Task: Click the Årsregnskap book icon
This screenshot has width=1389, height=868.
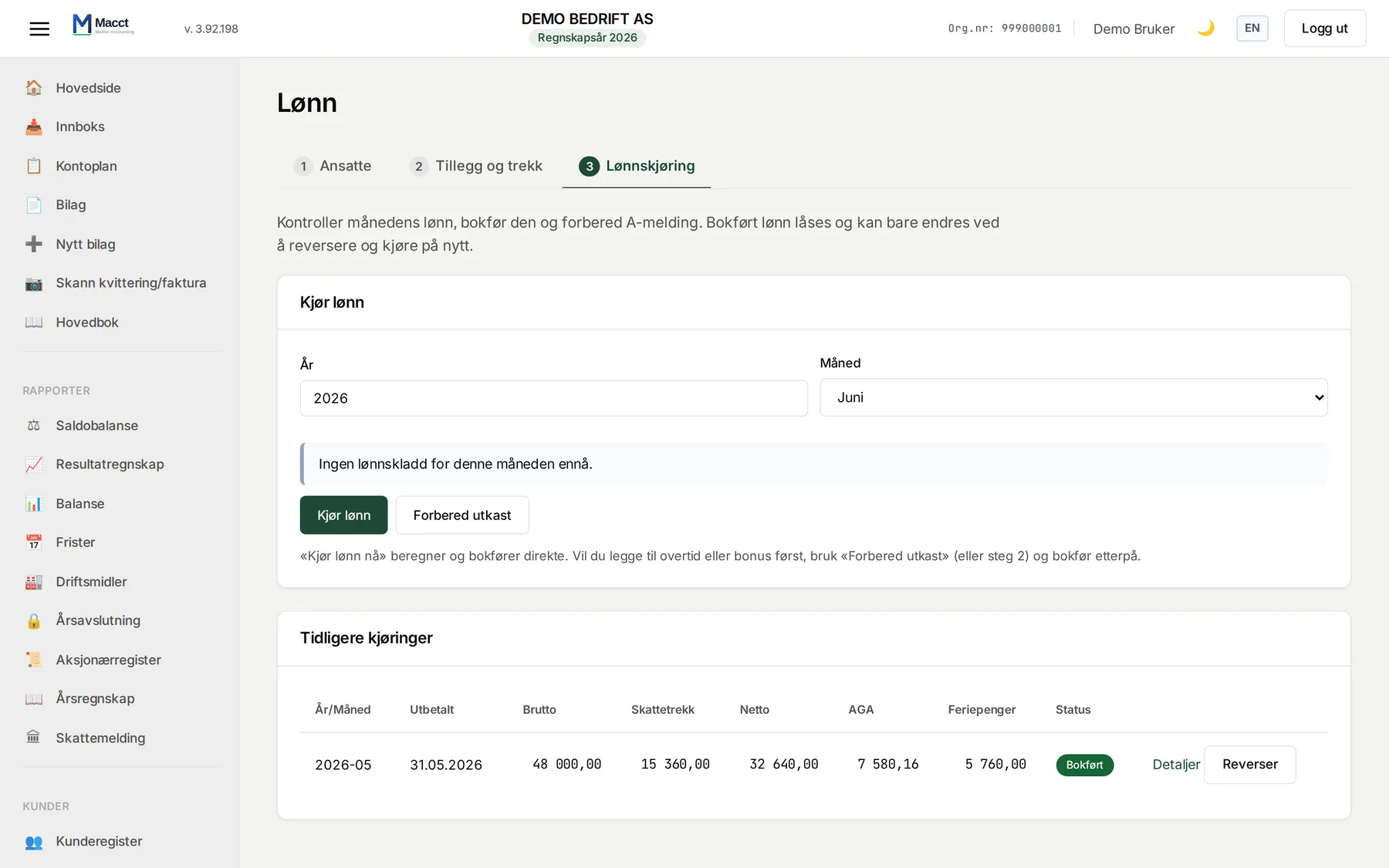Action: point(34,698)
